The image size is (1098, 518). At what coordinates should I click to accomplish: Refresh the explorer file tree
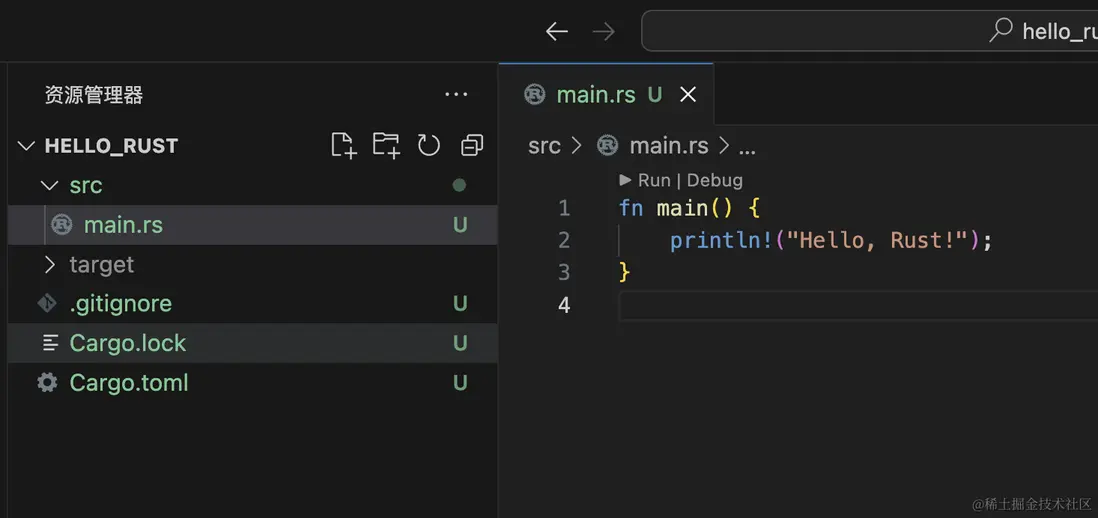(429, 146)
